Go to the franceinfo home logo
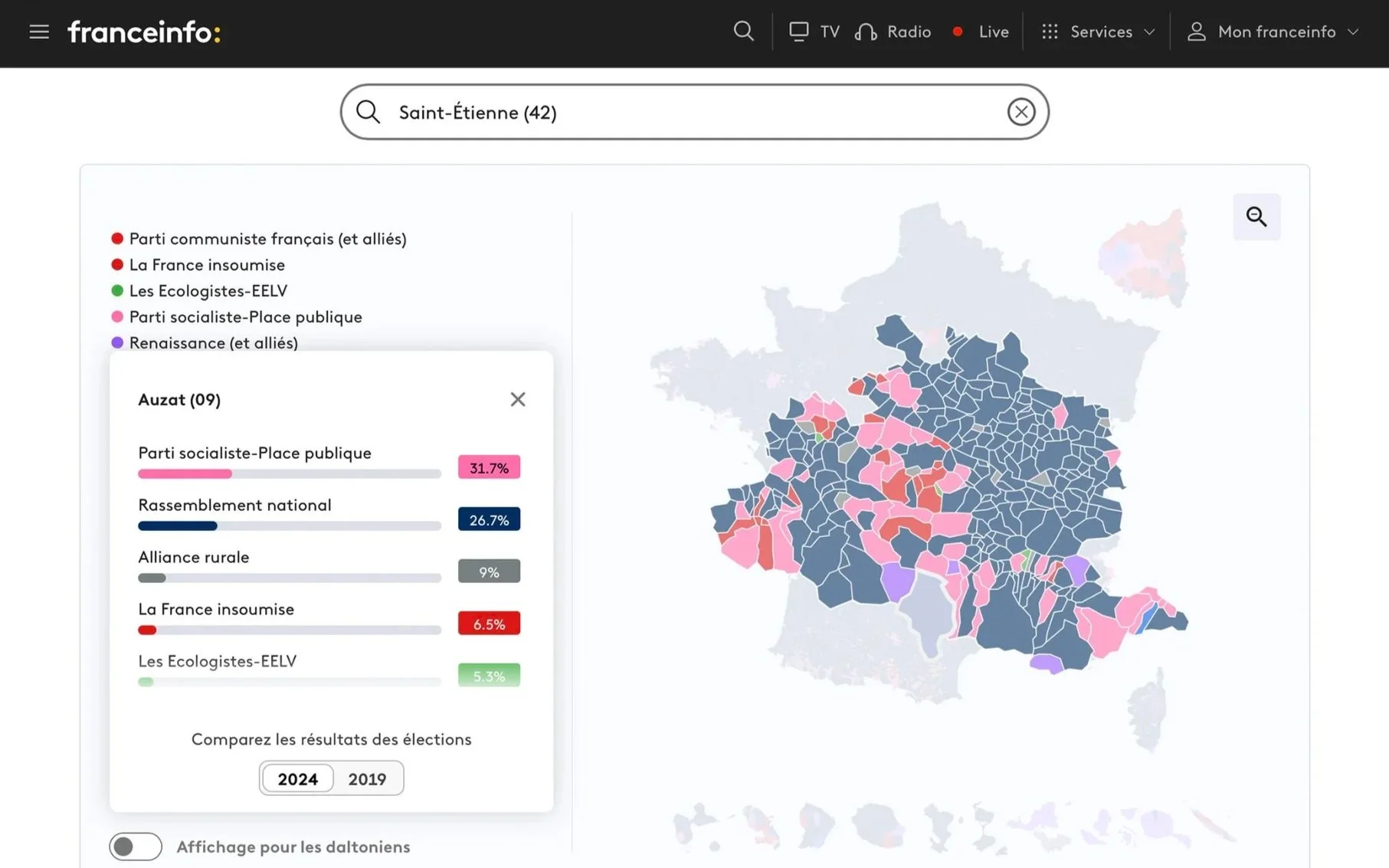Viewport: 1389px width, 868px height. [x=144, y=32]
